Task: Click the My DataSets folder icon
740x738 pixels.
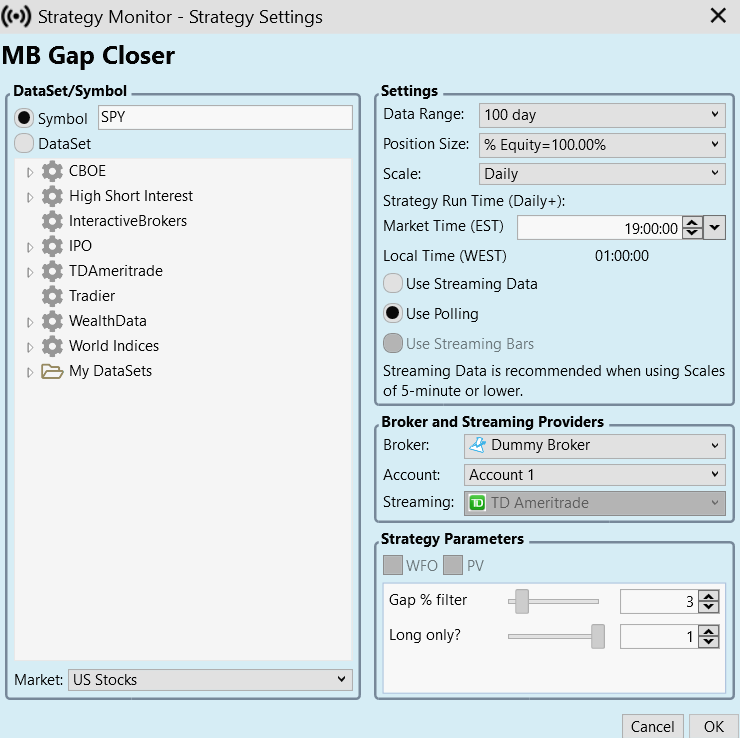Action: (52, 371)
